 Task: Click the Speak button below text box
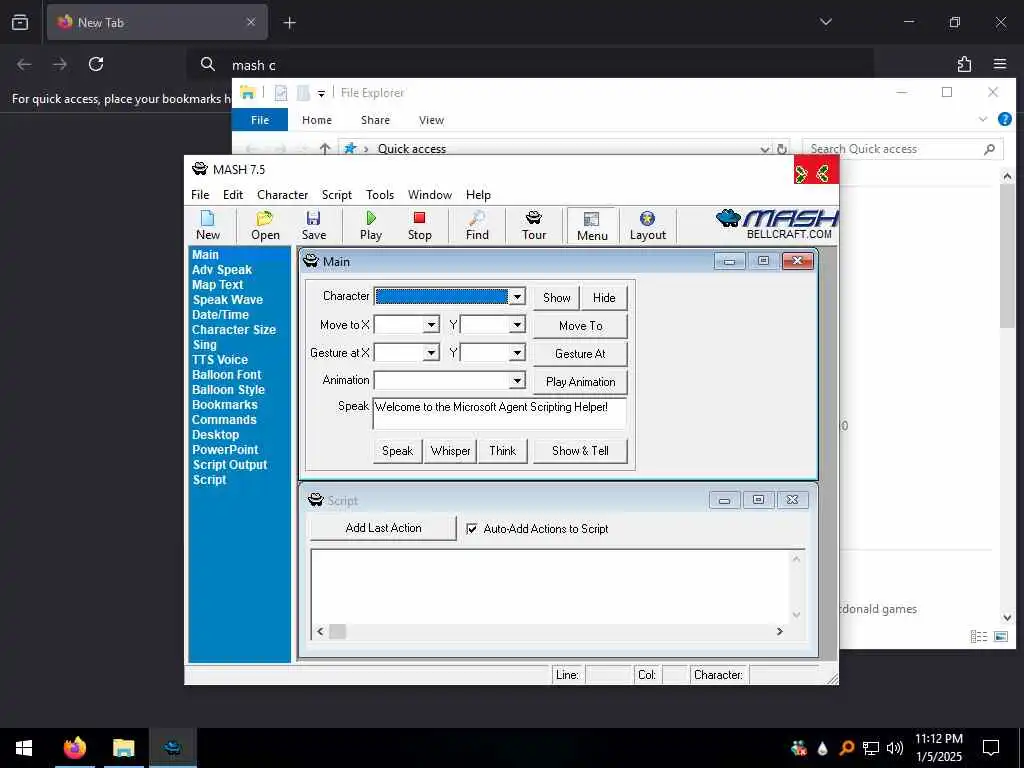[x=397, y=451]
